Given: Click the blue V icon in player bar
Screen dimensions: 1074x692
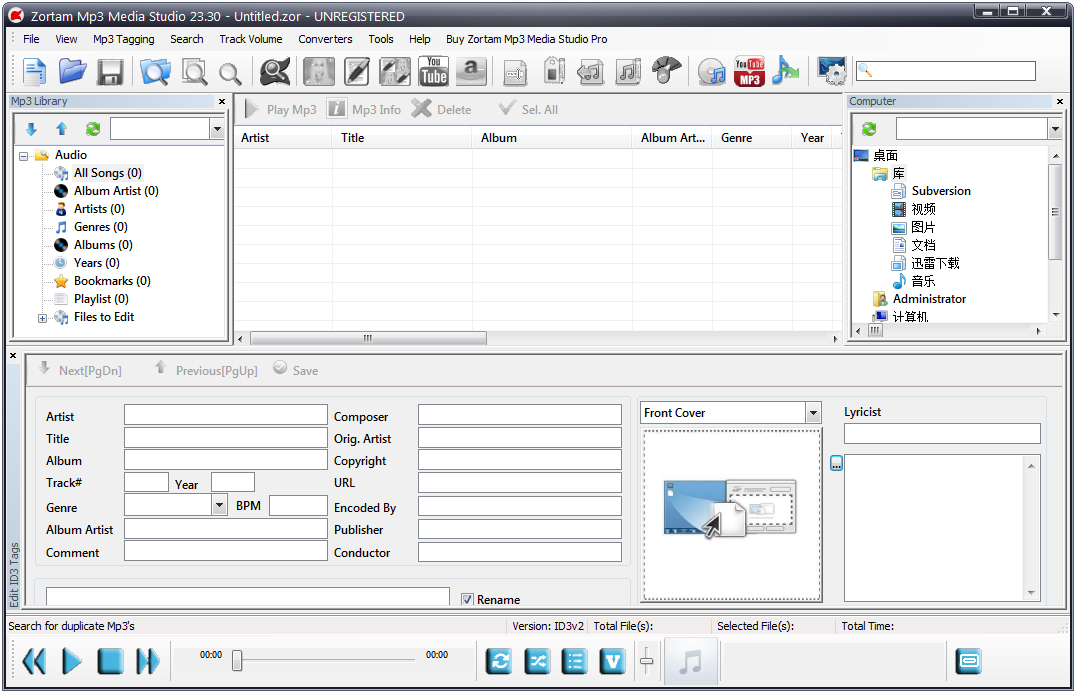Looking at the screenshot, I should point(612,661).
